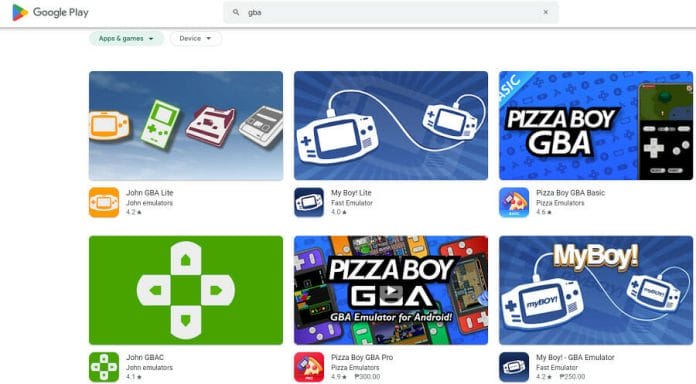Click Pizza Emulators under Pizza Boy GBA Pro
The image size is (696, 384).
click(x=355, y=368)
